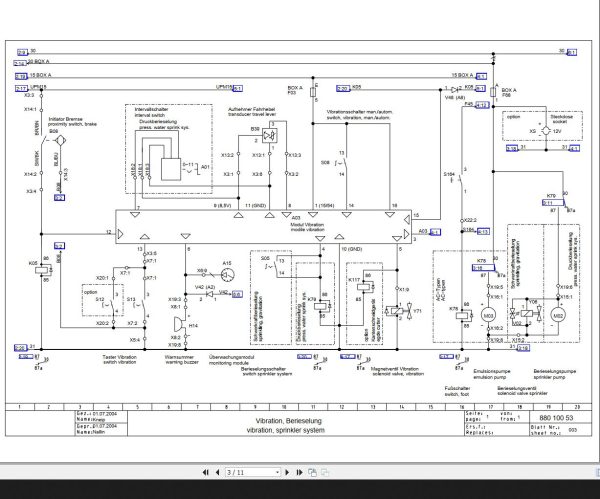This screenshot has height=499, width=600.
Task: Open the 3:11 reference under K79
Action: 553,202
